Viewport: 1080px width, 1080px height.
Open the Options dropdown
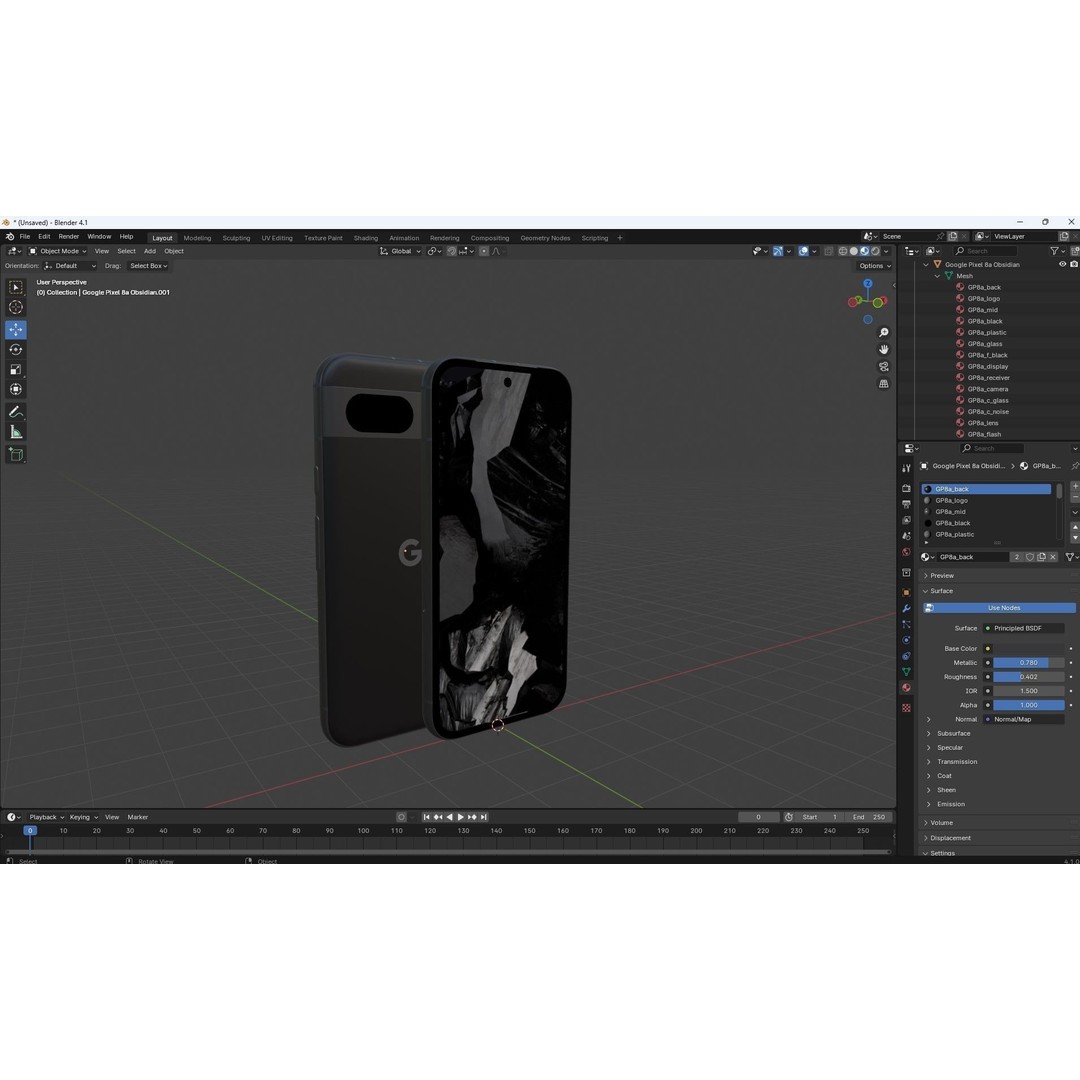(874, 266)
